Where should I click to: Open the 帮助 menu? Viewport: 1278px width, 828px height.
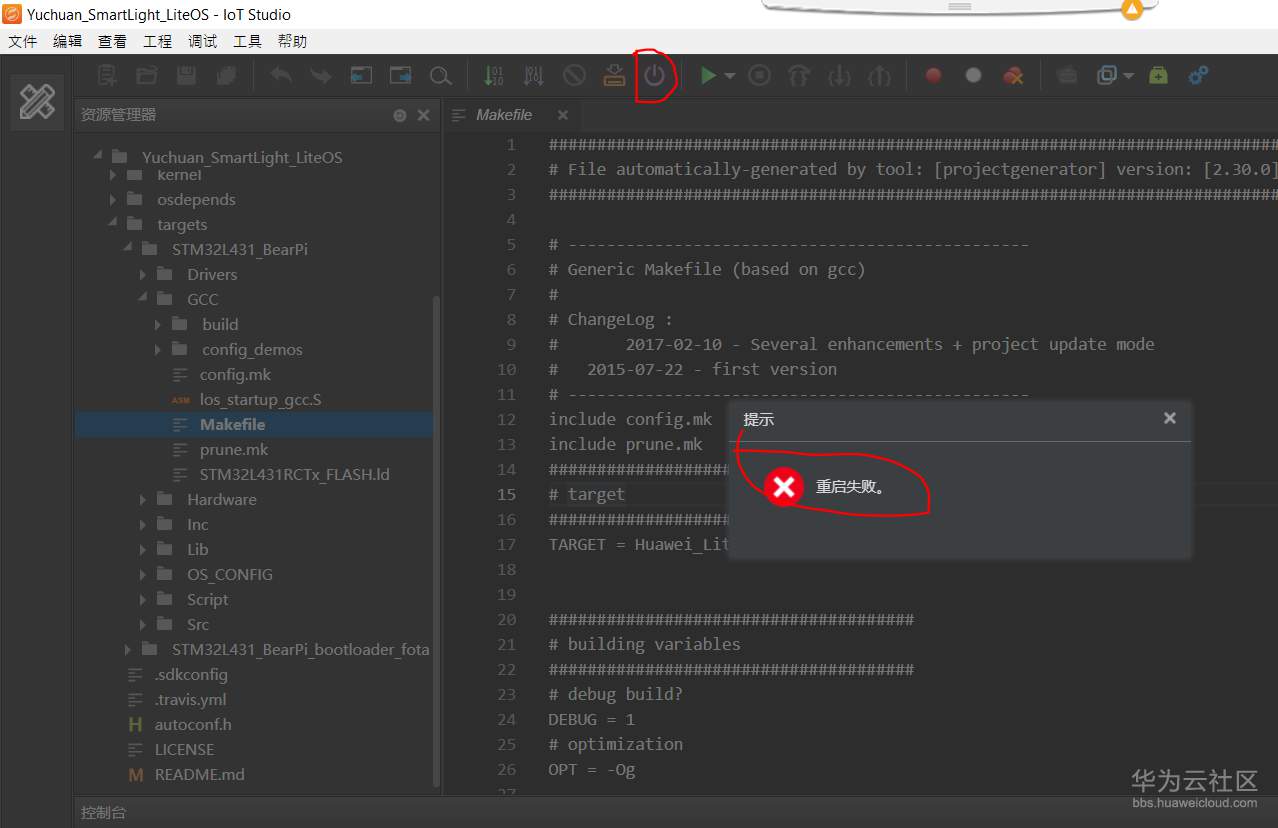tap(292, 41)
